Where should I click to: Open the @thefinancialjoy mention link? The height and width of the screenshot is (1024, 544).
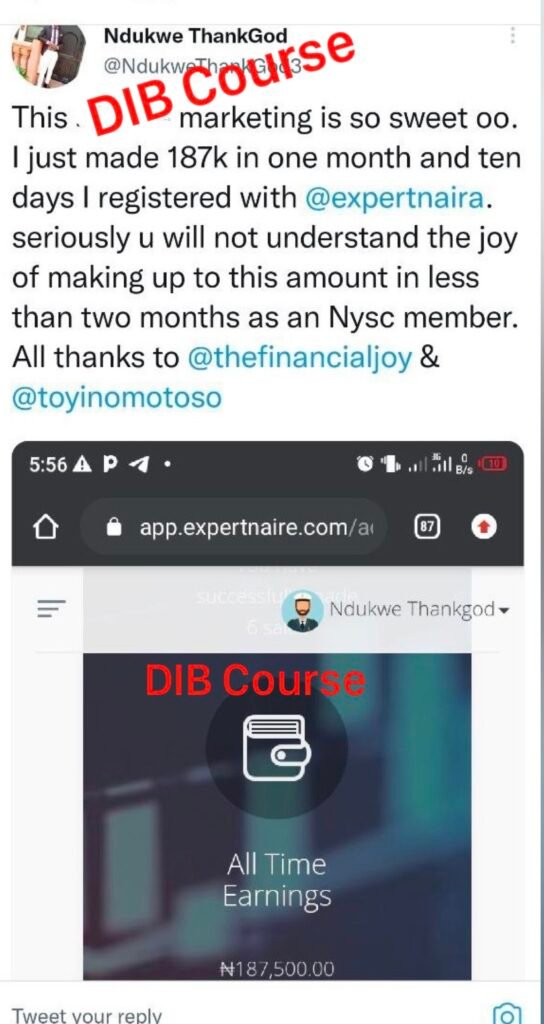point(300,357)
